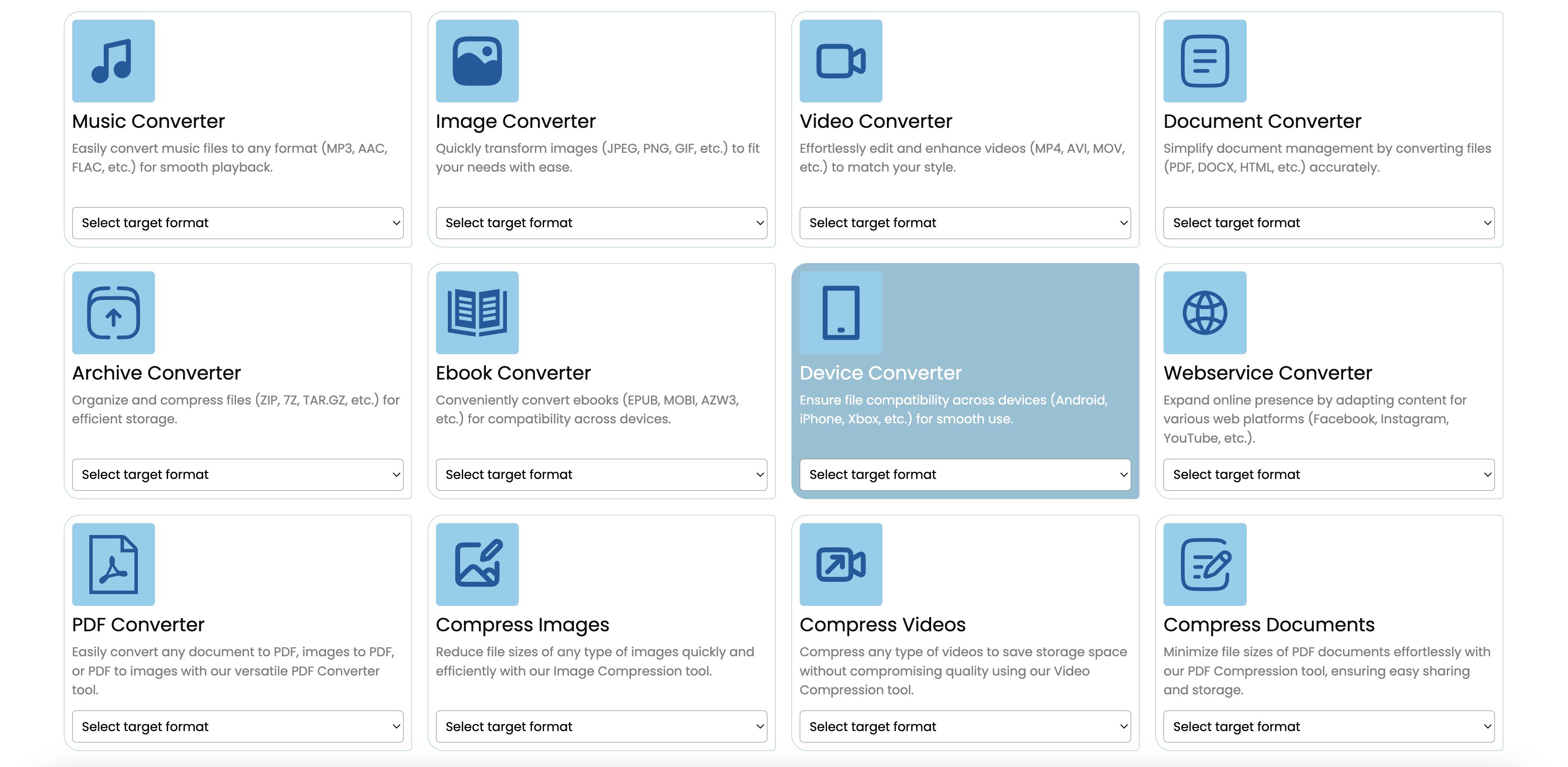Expand Device Converter target format dropdown
Image resolution: width=1568 pixels, height=767 pixels.
click(965, 475)
